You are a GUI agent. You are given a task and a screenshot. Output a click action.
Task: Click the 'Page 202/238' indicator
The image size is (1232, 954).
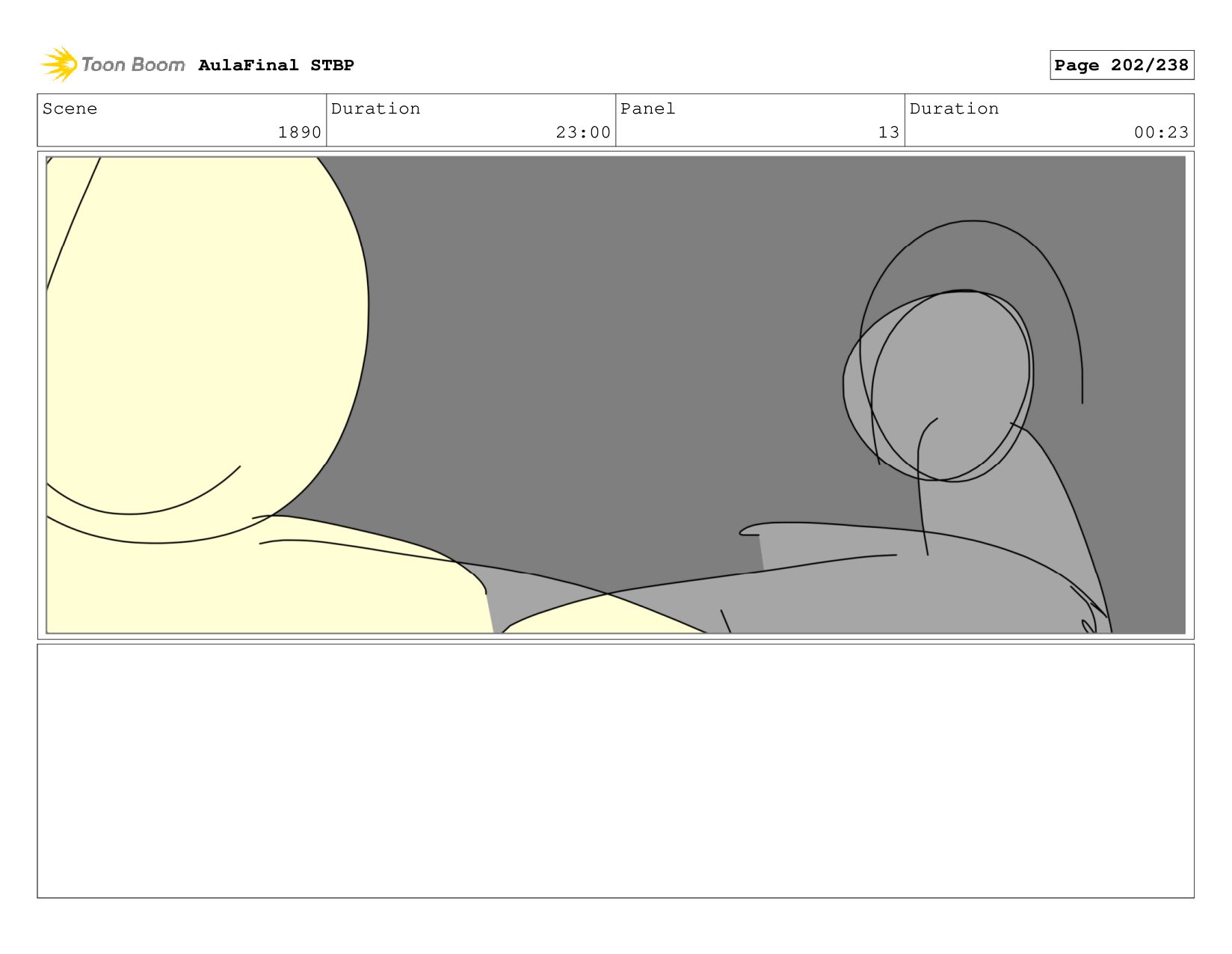(1121, 65)
